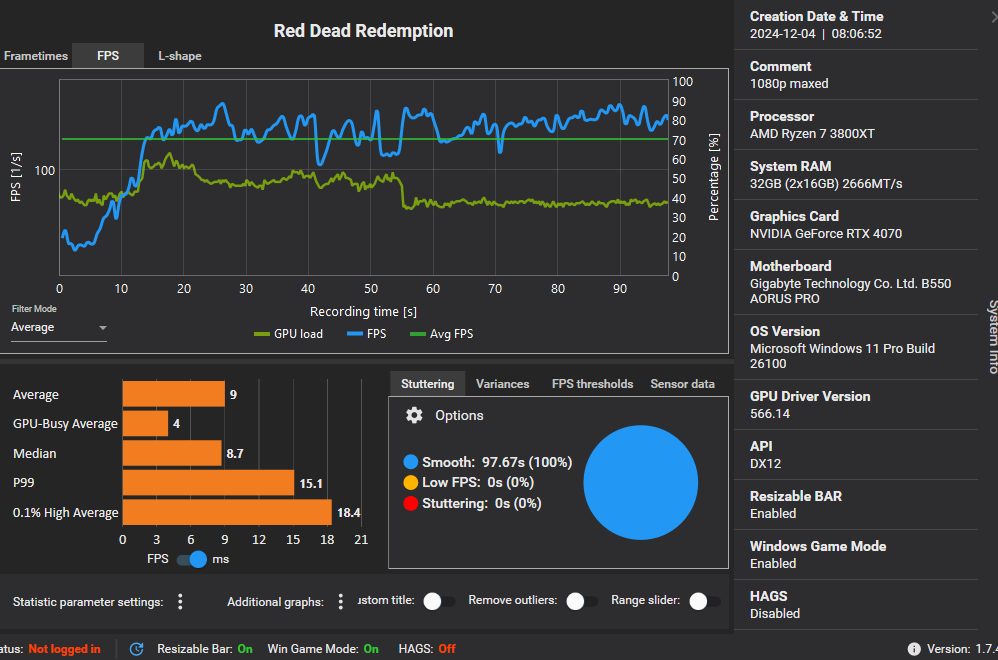Image resolution: width=998 pixels, height=660 pixels.
Task: Click the GPU Driver Version 566.14
Action: pos(770,414)
